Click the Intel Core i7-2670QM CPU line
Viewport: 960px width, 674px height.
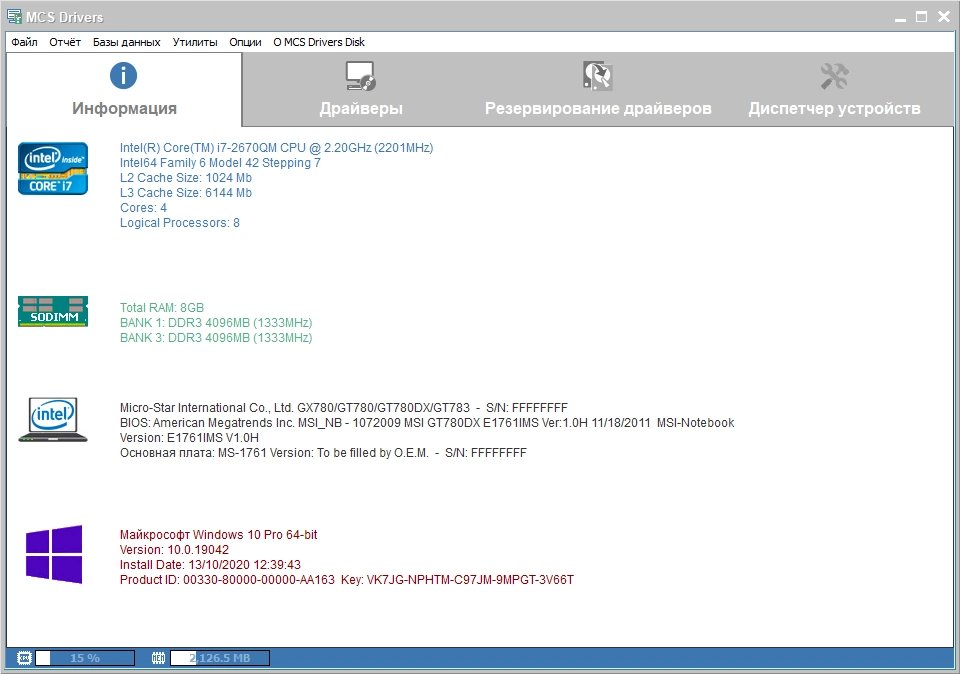(276, 148)
